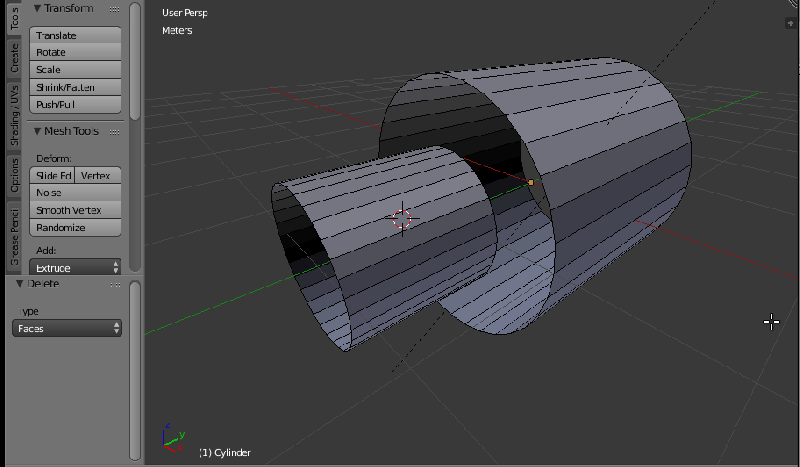Image resolution: width=800 pixels, height=467 pixels.
Task: Collapse the Transform panel
Action: point(37,8)
